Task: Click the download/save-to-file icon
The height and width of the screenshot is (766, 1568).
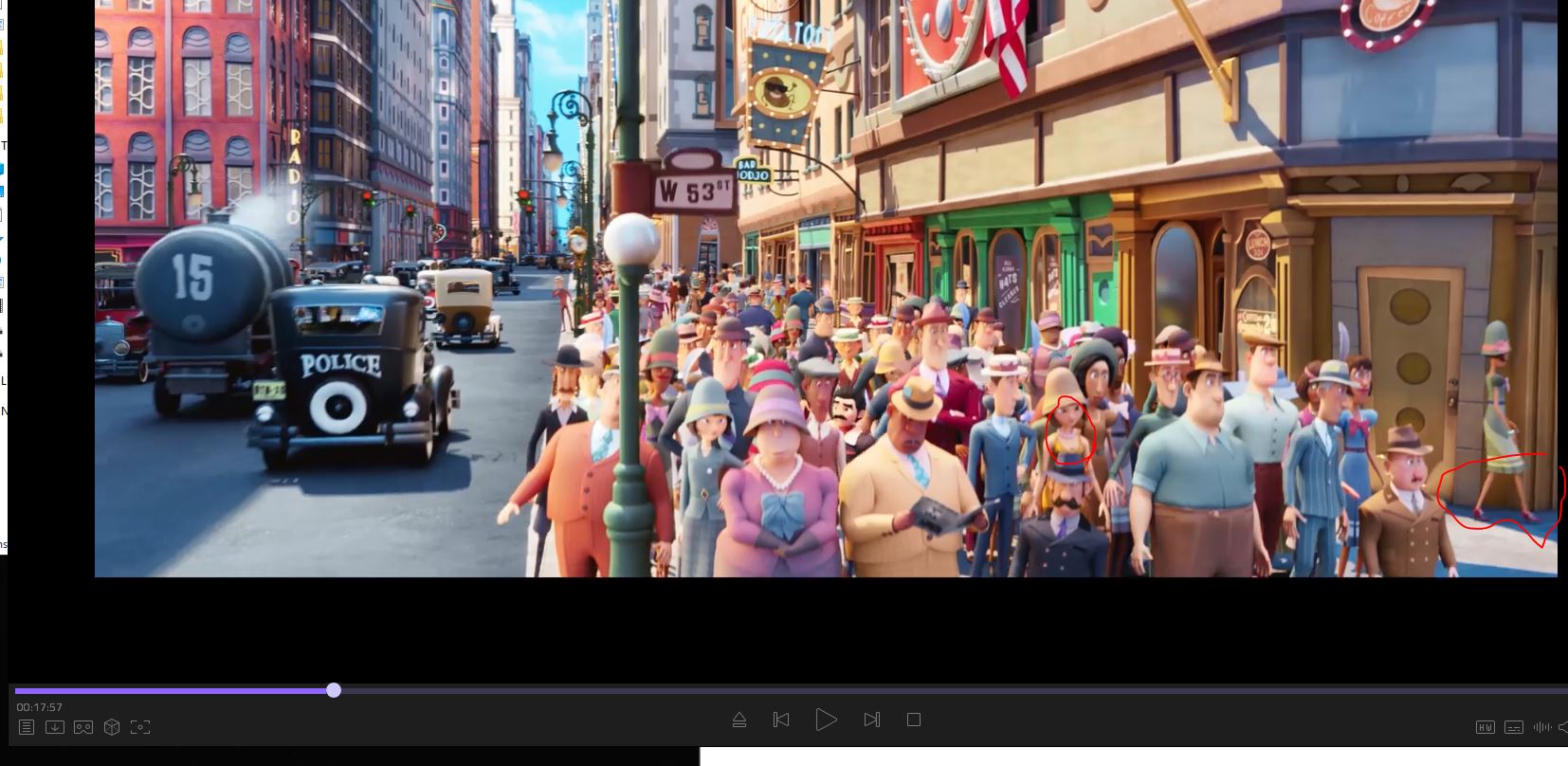Action: (55, 727)
